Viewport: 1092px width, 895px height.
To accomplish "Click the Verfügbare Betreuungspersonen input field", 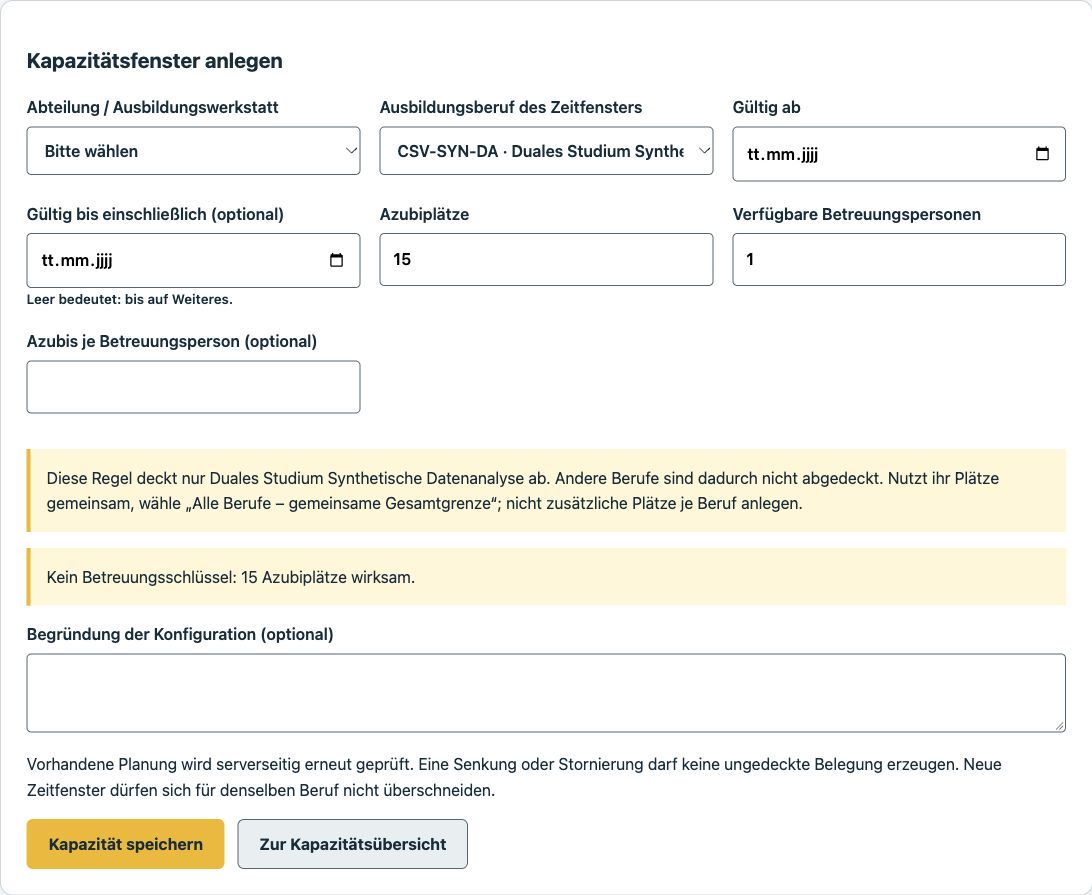I will pos(898,259).
